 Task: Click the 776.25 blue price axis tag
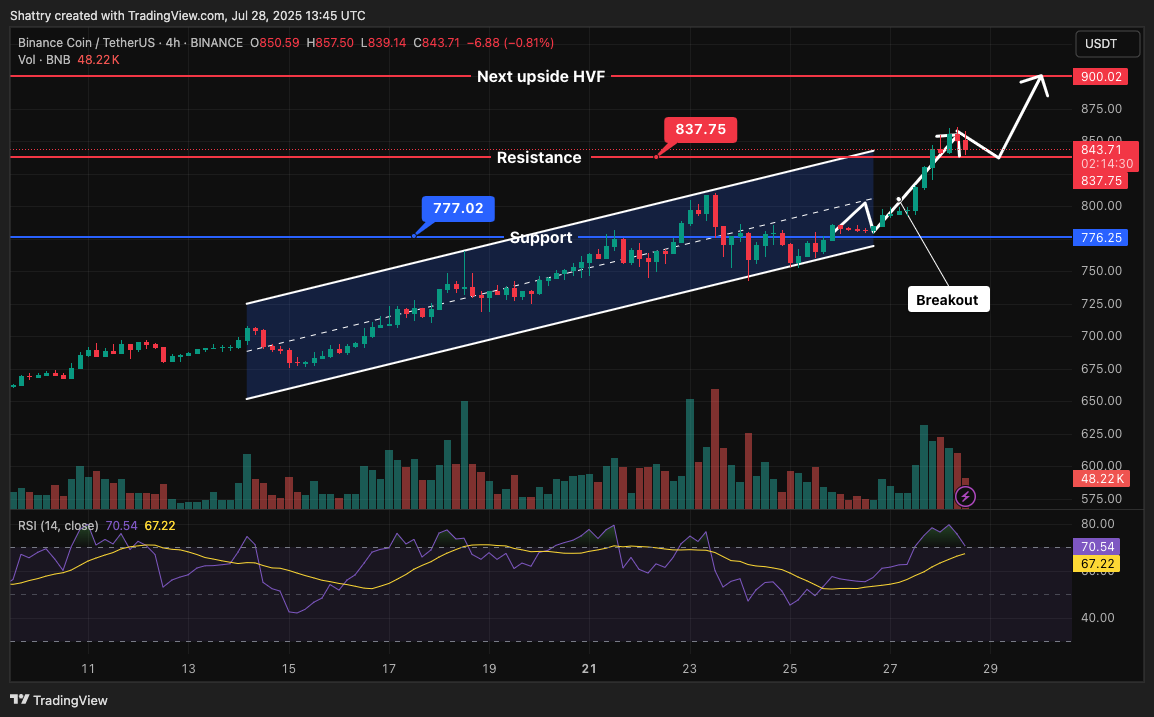coord(1100,238)
